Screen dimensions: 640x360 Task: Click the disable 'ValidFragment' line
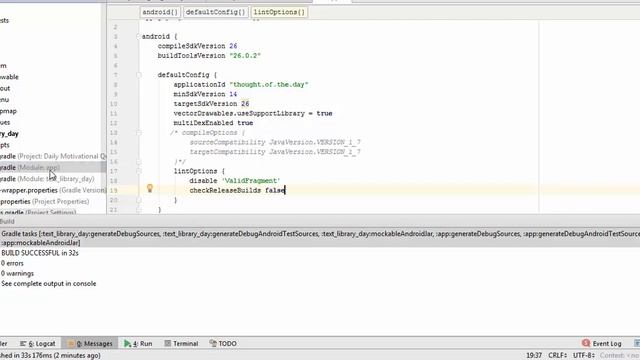[234, 181]
